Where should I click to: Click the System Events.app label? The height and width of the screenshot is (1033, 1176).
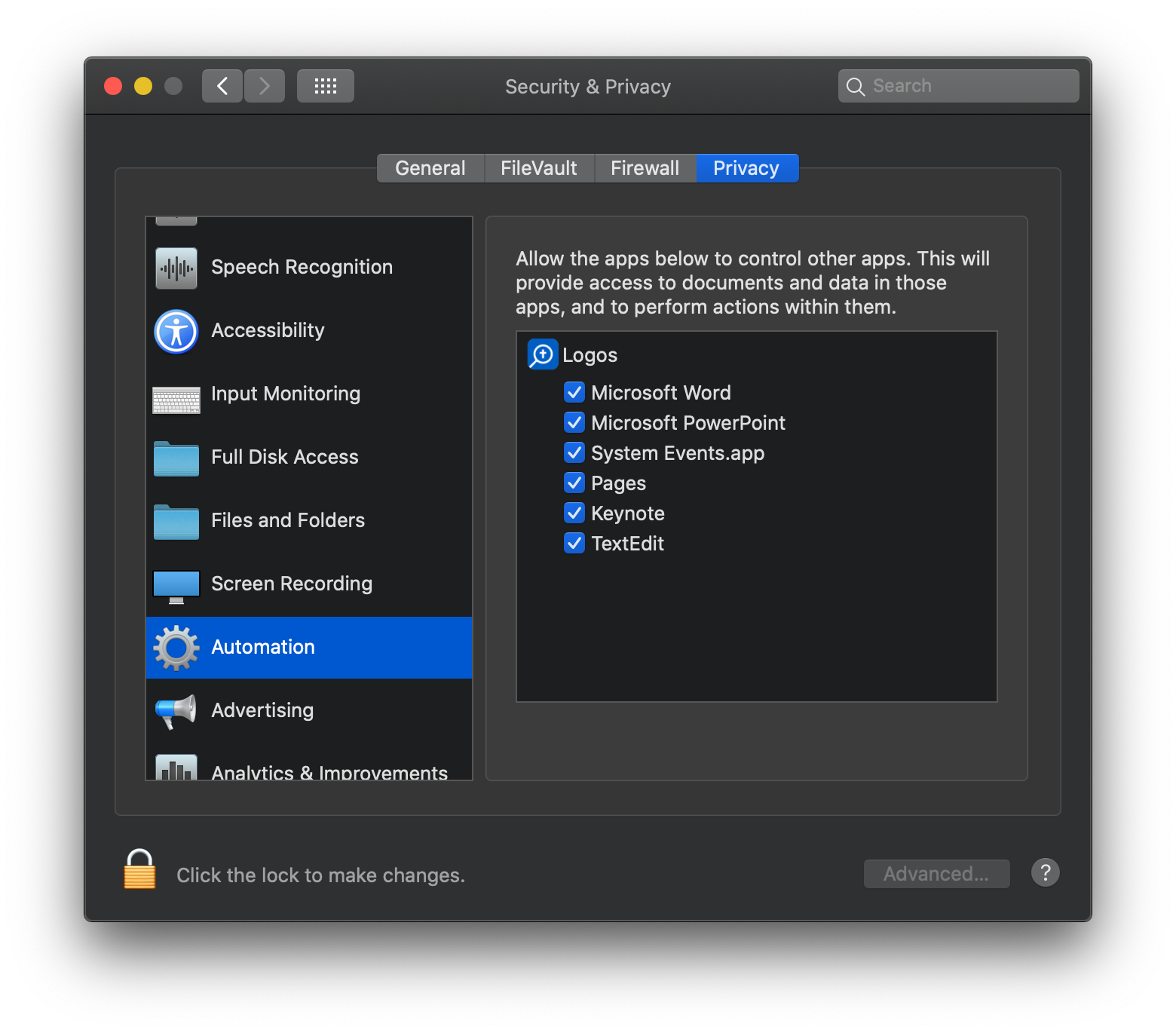678,453
